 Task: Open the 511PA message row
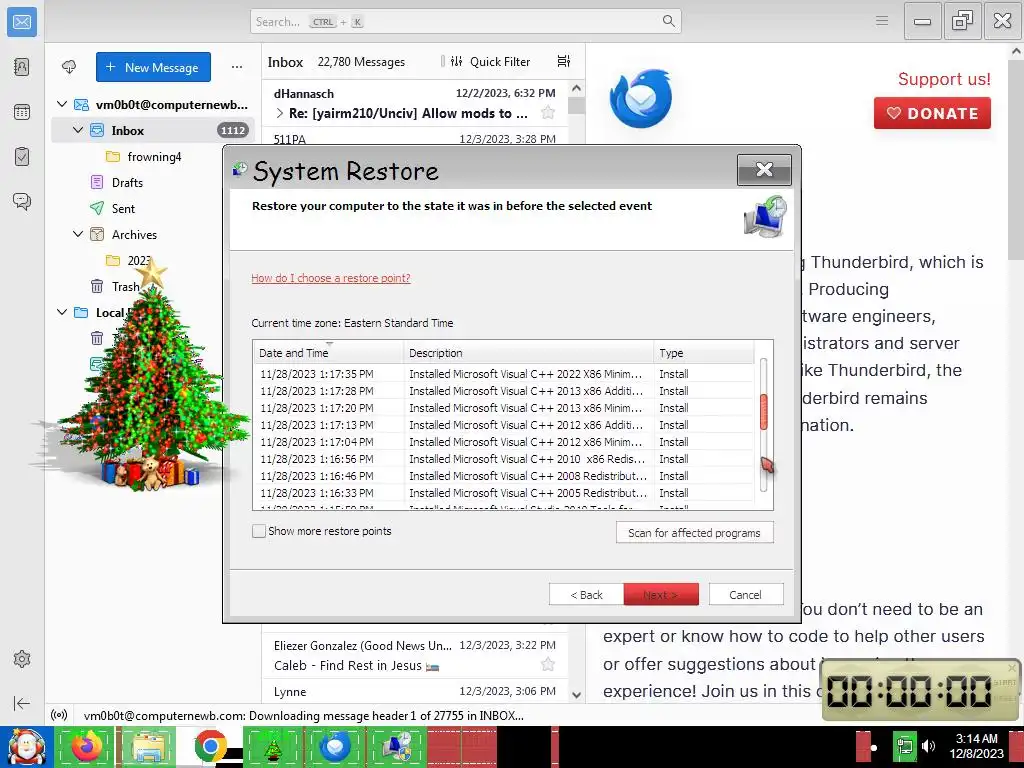[415, 138]
